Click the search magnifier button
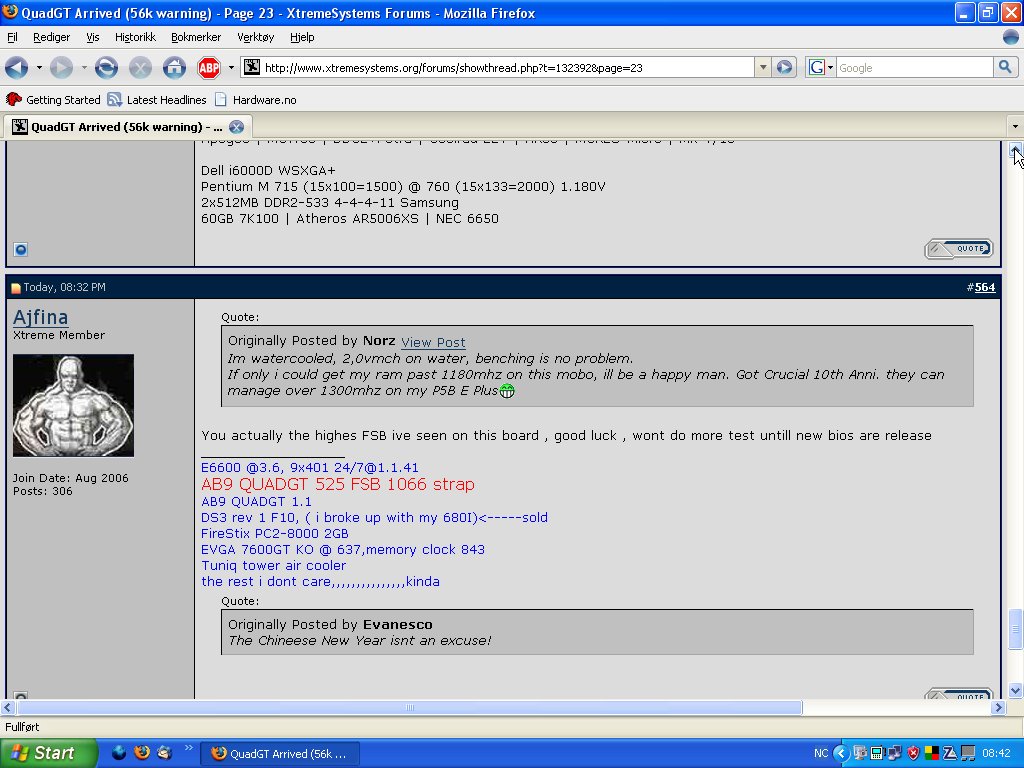 point(1005,67)
